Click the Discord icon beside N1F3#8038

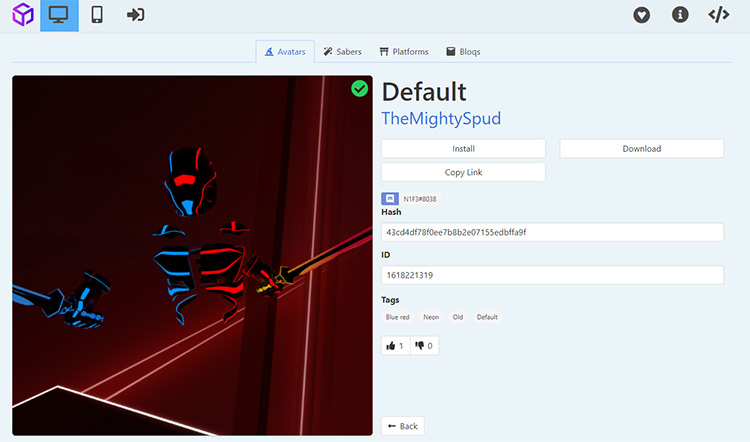(x=390, y=199)
